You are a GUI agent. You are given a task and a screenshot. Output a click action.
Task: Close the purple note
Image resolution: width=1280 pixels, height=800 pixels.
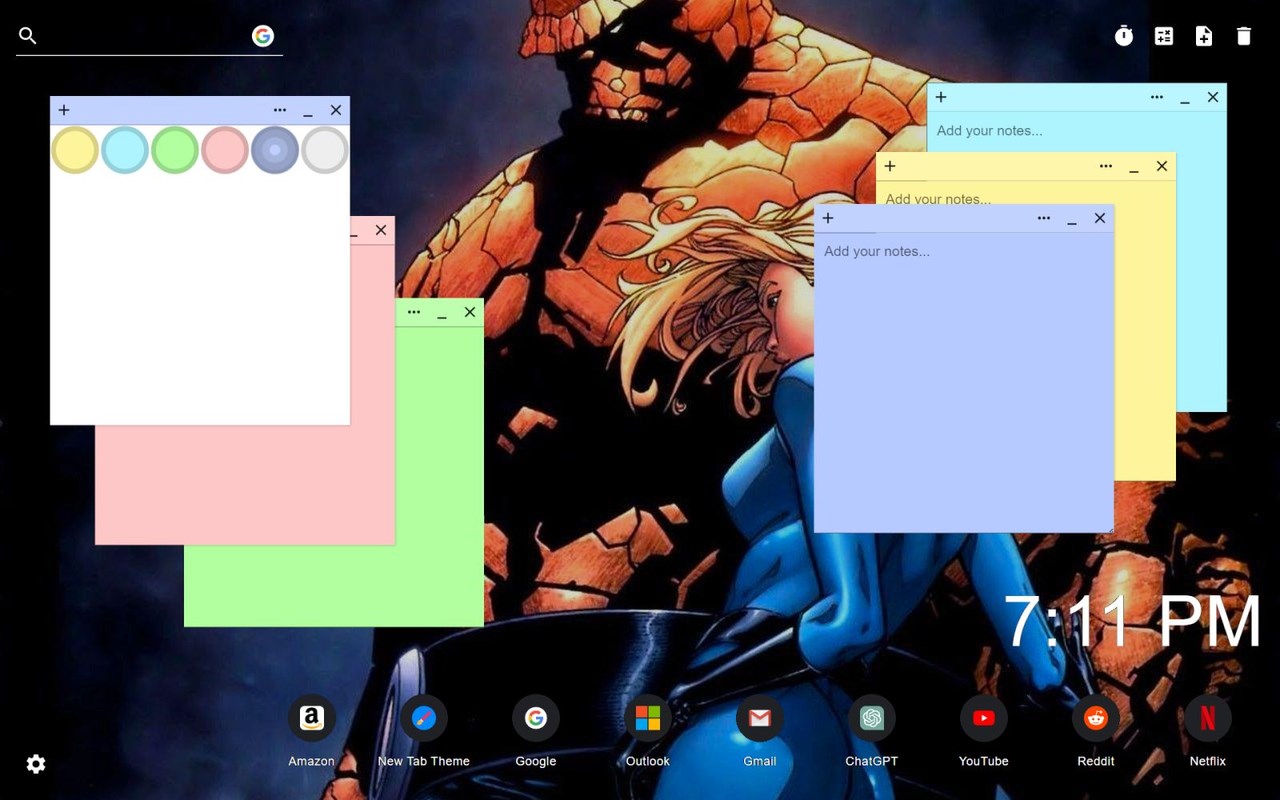click(1100, 218)
